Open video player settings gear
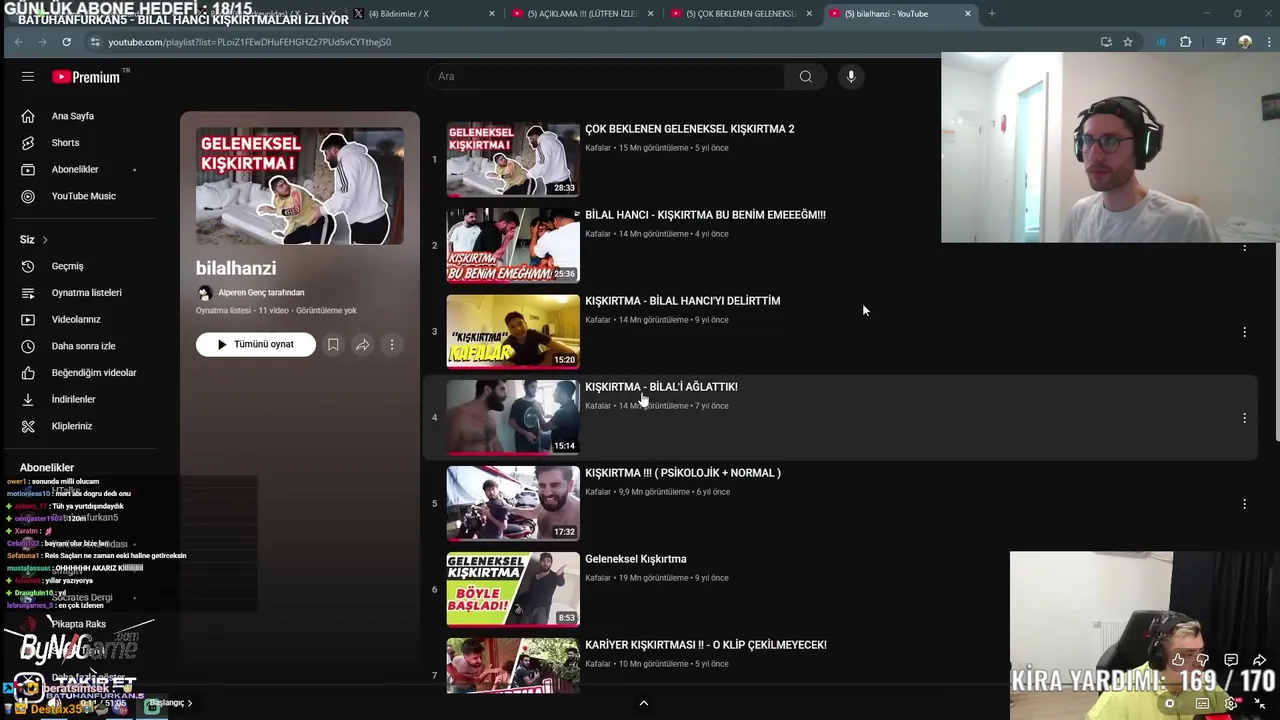This screenshot has height=720, width=1280. pos(1231,703)
